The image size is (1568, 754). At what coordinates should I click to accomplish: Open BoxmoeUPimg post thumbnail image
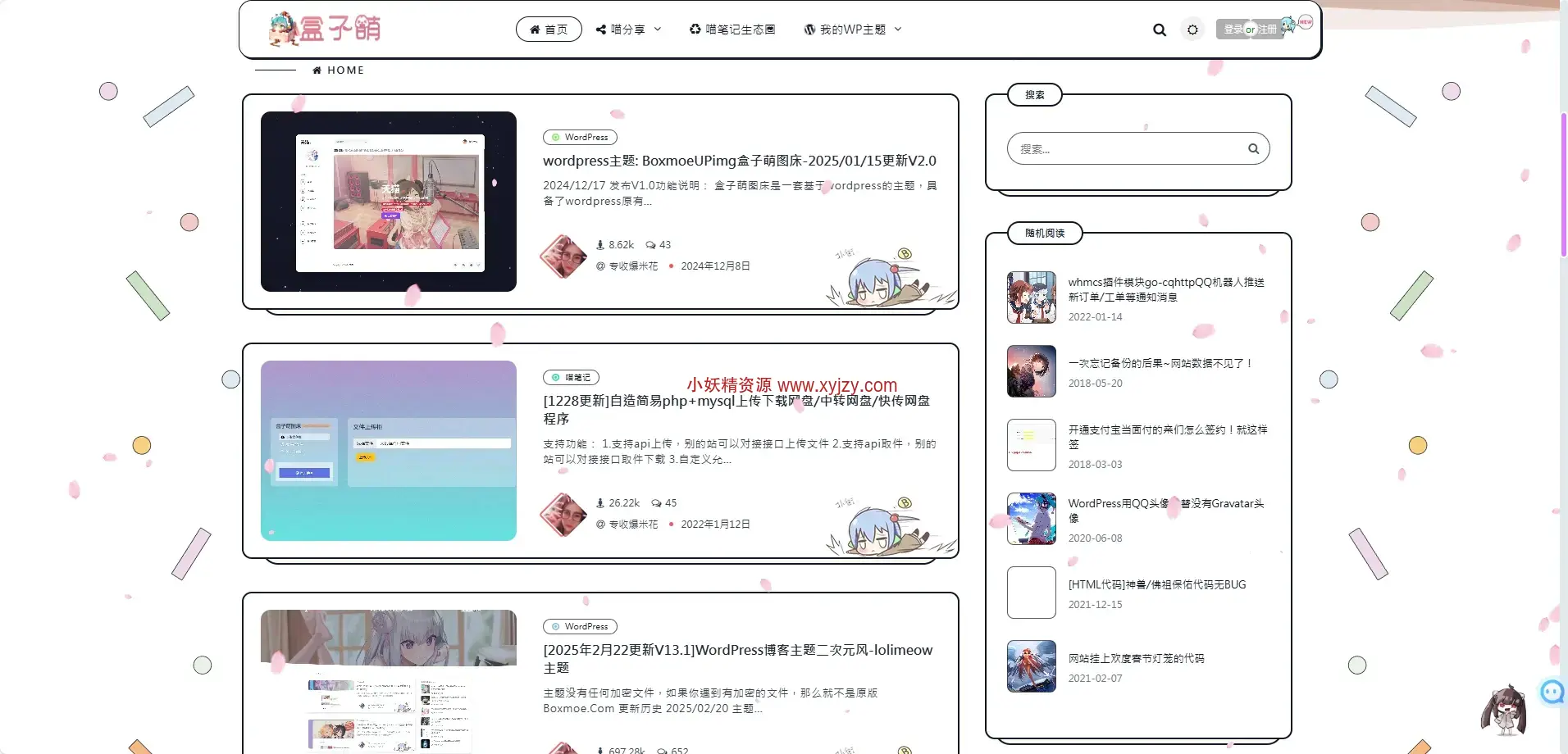point(389,202)
